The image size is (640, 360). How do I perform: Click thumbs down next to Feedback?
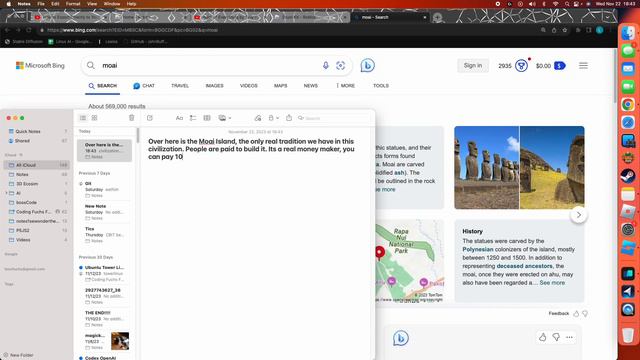click(585, 313)
